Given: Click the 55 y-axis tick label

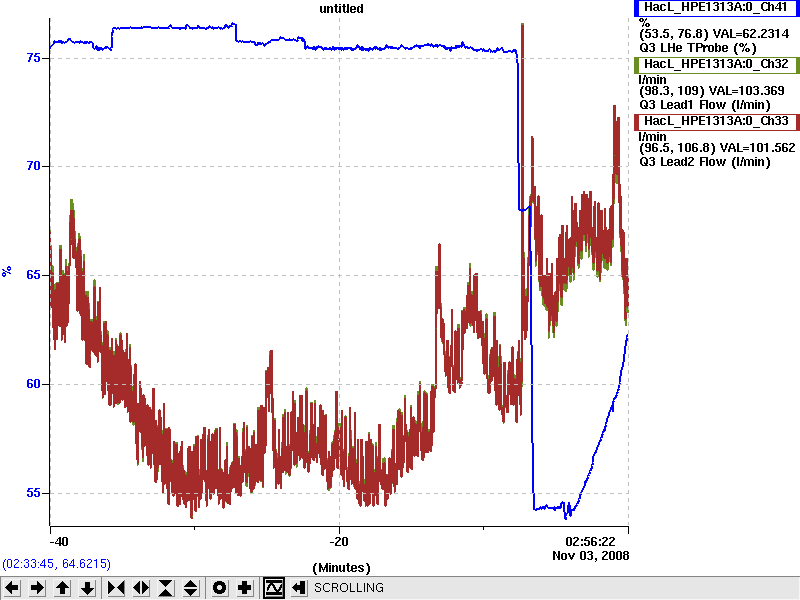Looking at the screenshot, I should [33, 493].
